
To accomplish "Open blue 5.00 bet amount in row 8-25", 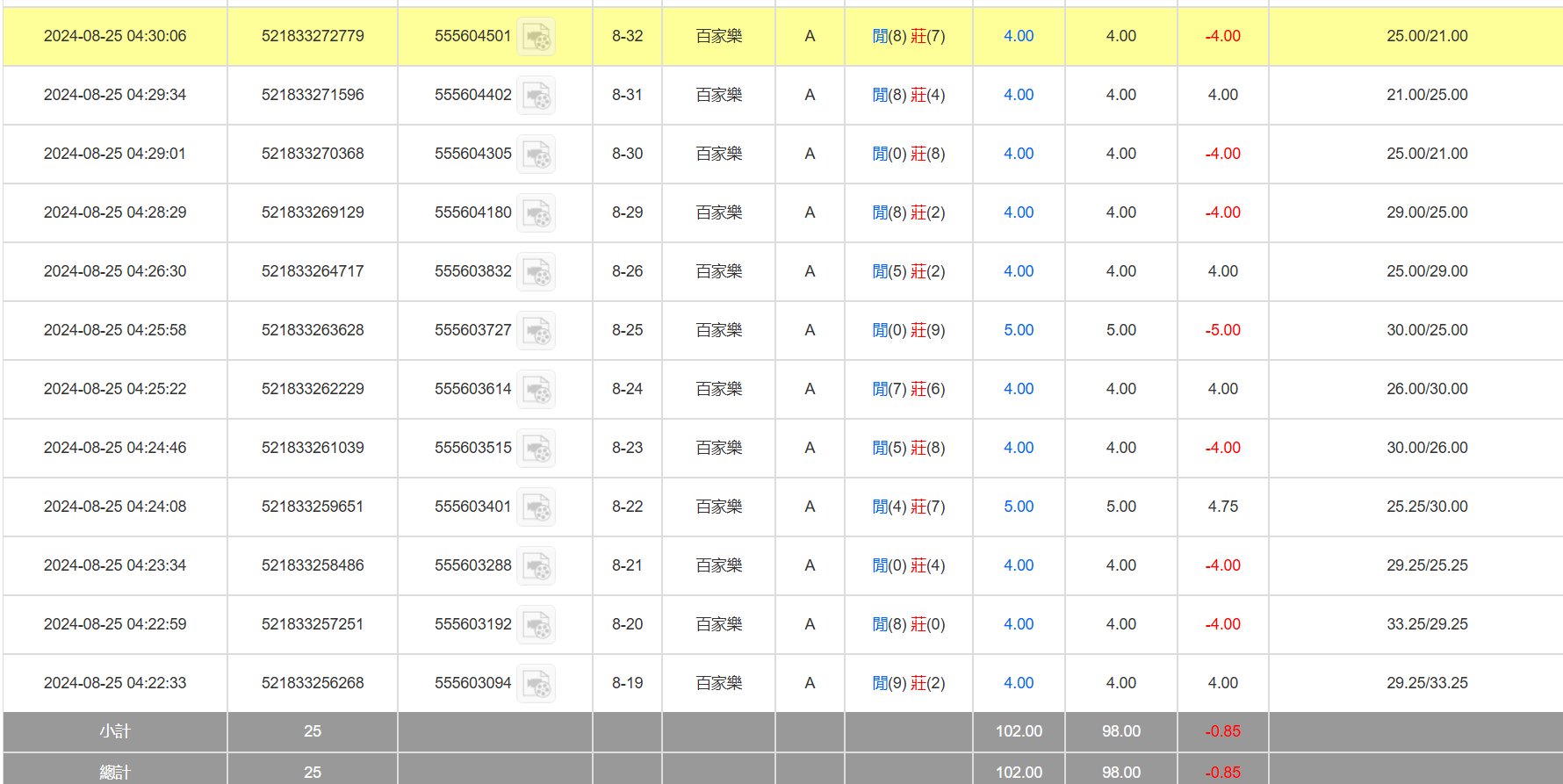I will pyautogui.click(x=1019, y=330).
